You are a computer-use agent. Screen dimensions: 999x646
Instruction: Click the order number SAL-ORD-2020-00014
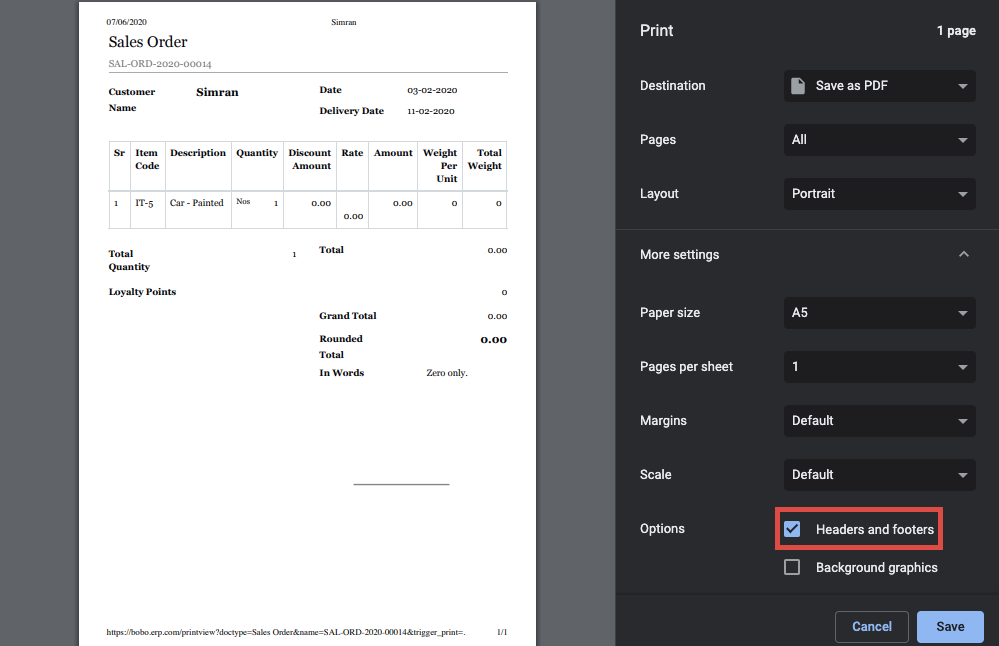[x=160, y=64]
